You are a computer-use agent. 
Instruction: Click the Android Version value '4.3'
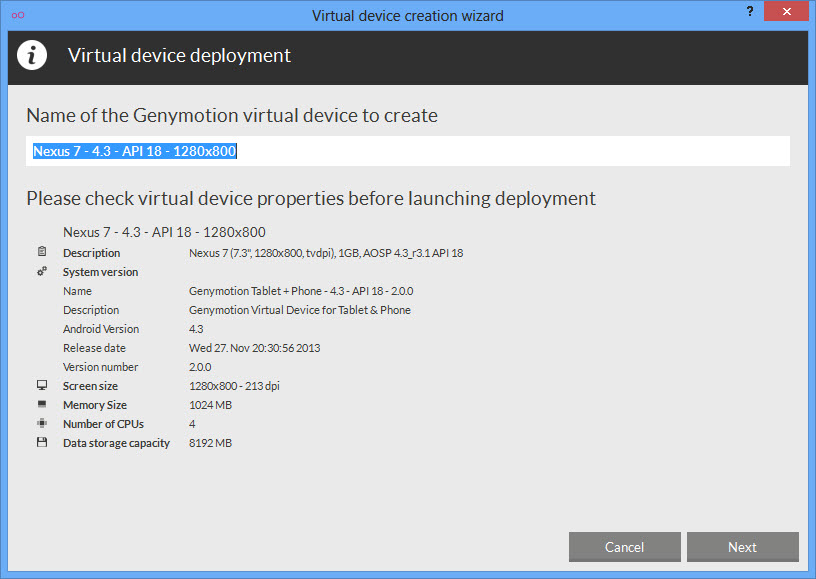tap(196, 329)
